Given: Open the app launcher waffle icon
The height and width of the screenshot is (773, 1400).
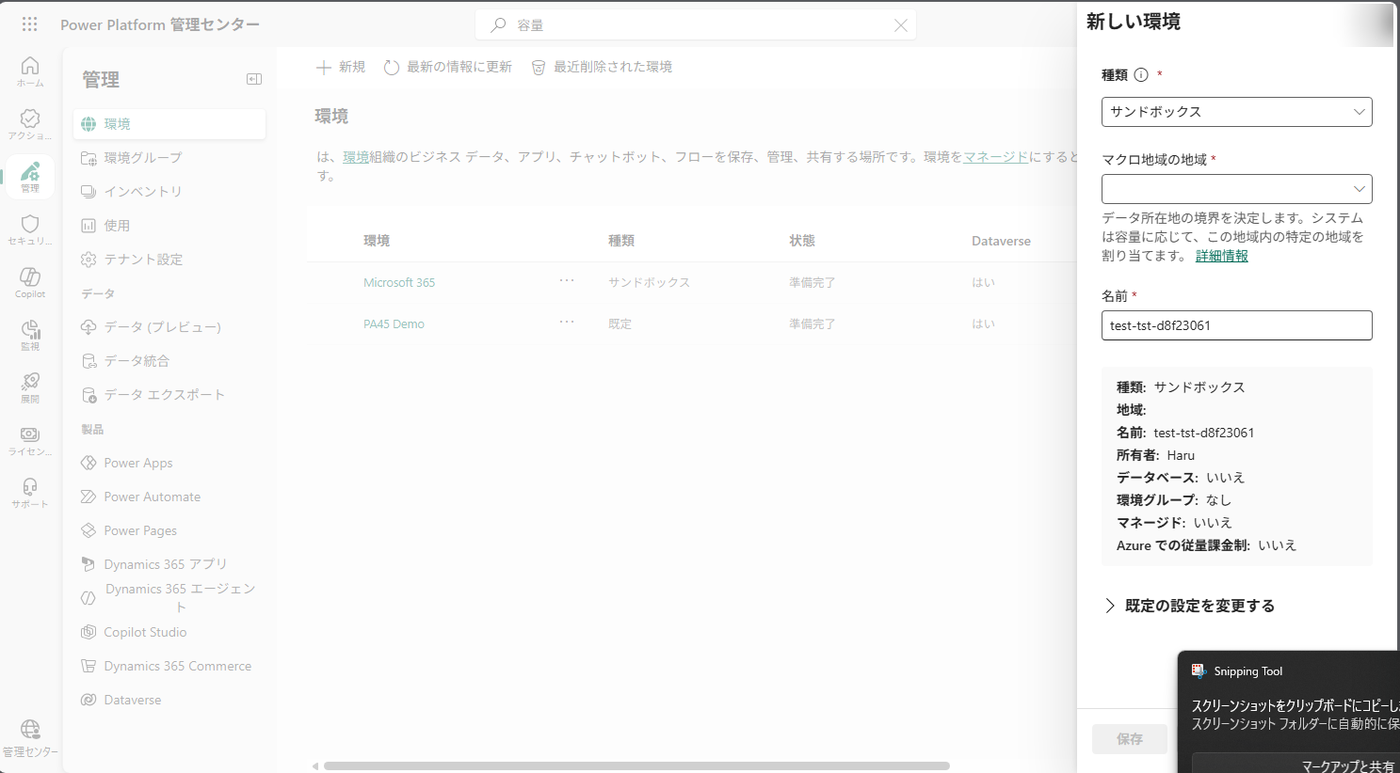Looking at the screenshot, I should 30,25.
